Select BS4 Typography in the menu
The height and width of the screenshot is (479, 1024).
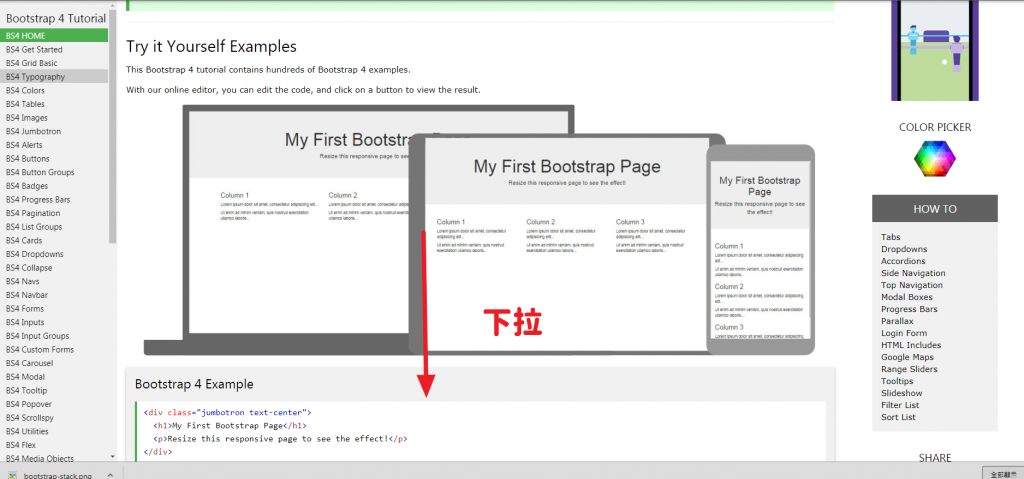pos(54,76)
